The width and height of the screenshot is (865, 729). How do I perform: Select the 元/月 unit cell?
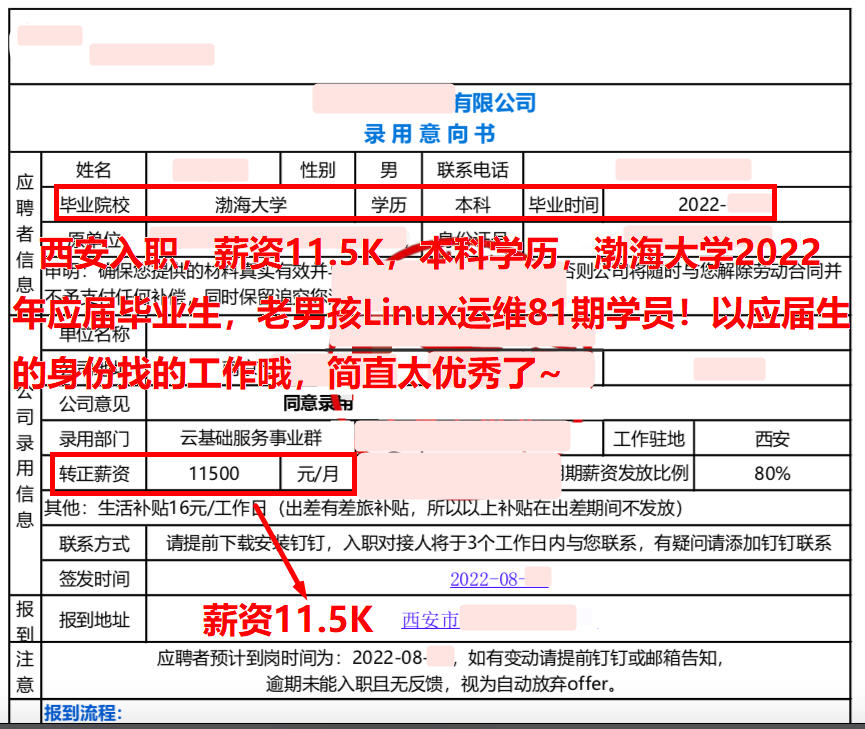[318, 473]
